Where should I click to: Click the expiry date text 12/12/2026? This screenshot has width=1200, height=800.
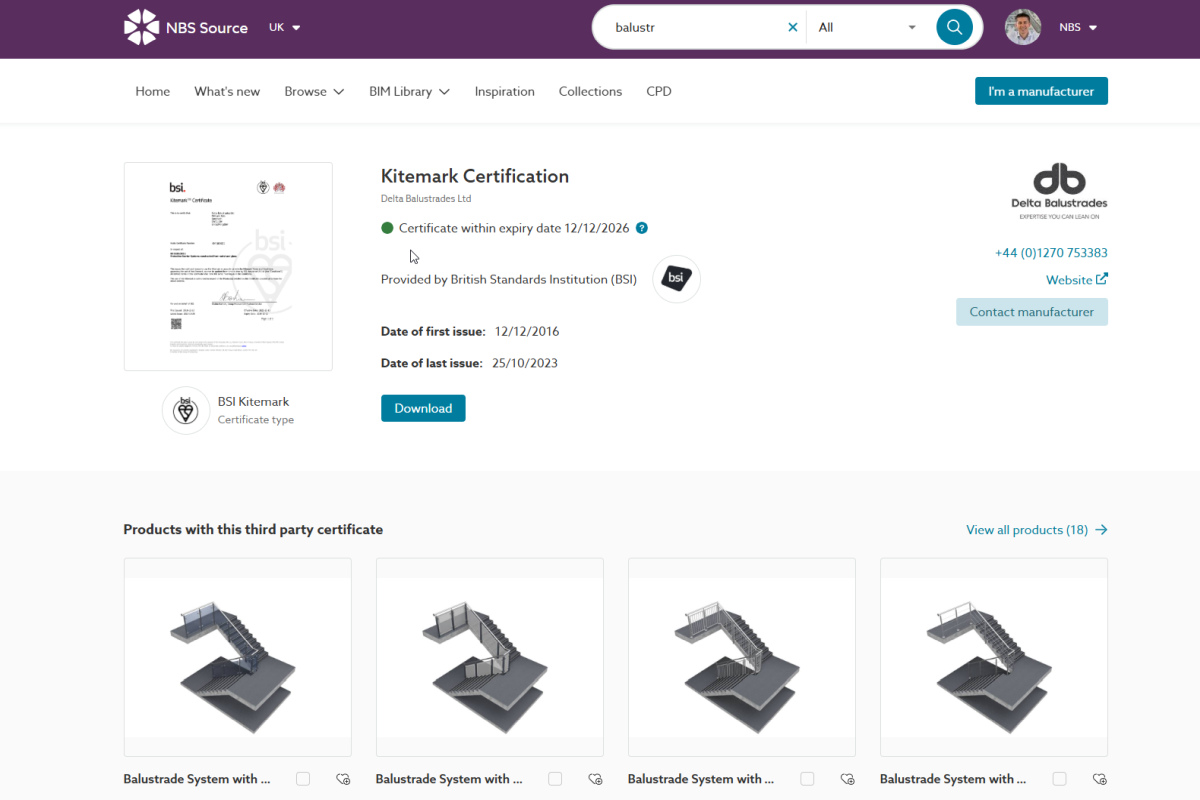coord(597,228)
